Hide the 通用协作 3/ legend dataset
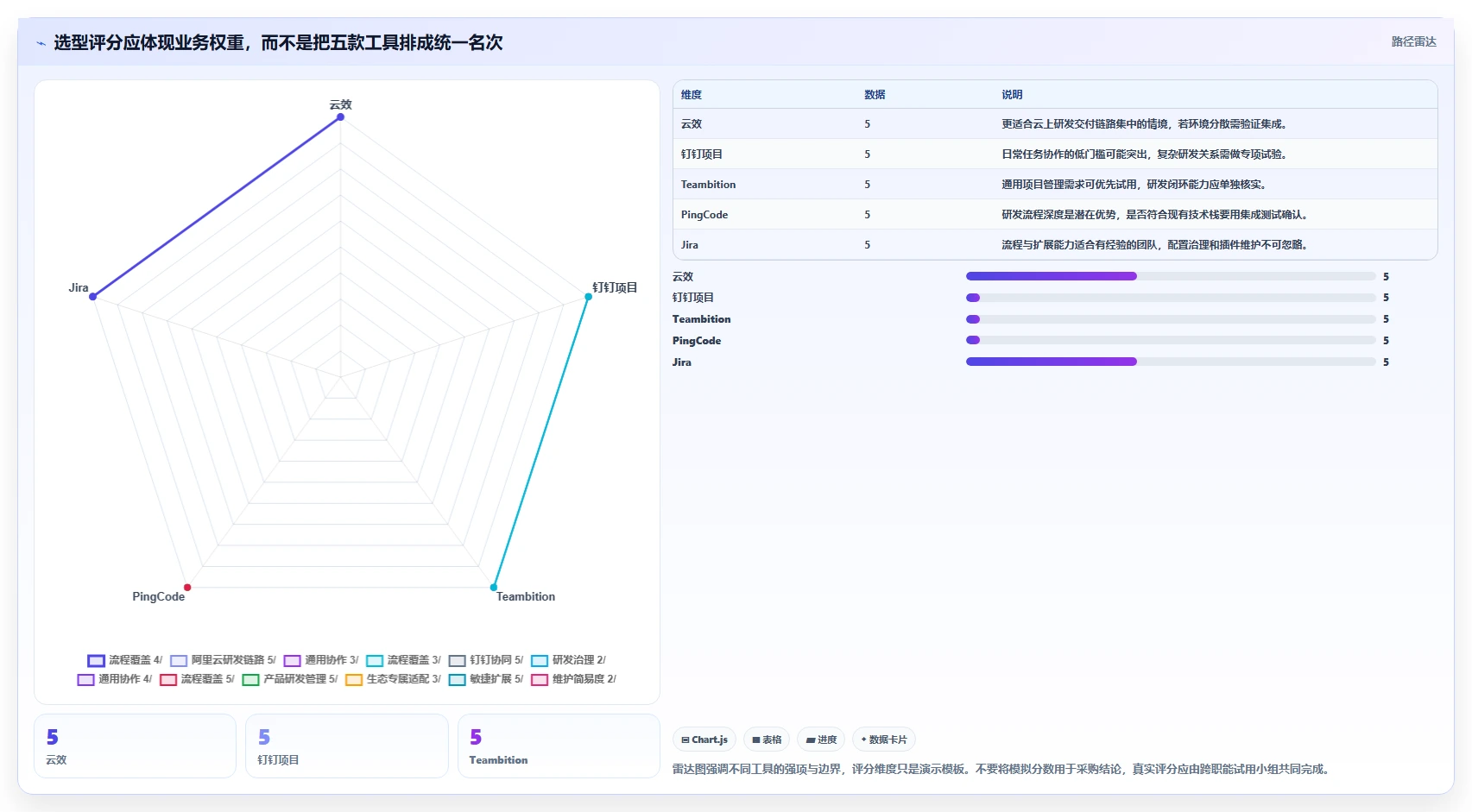The image size is (1472, 812). pyautogui.click(x=320, y=660)
